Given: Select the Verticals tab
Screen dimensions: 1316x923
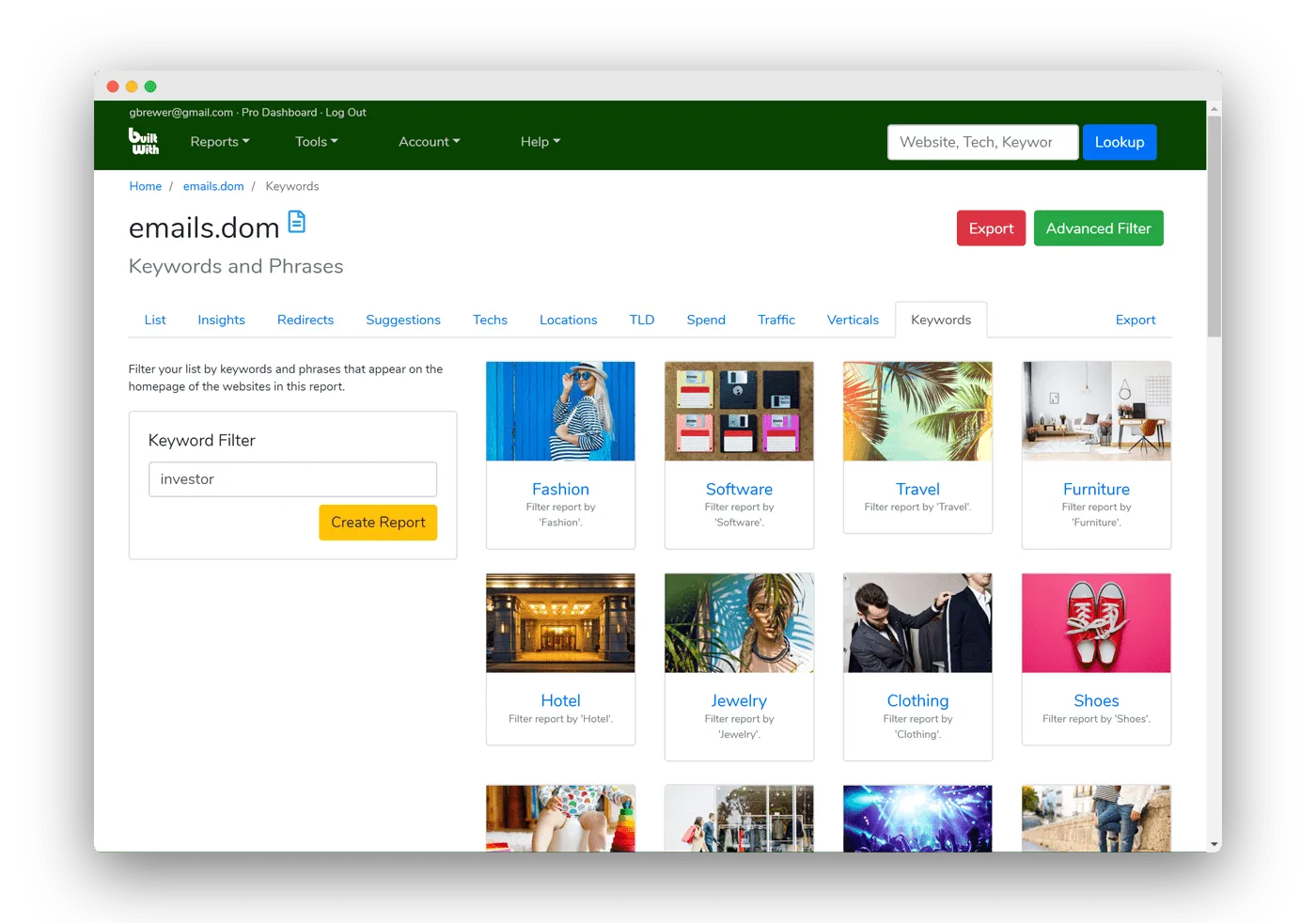Looking at the screenshot, I should pyautogui.click(x=853, y=320).
